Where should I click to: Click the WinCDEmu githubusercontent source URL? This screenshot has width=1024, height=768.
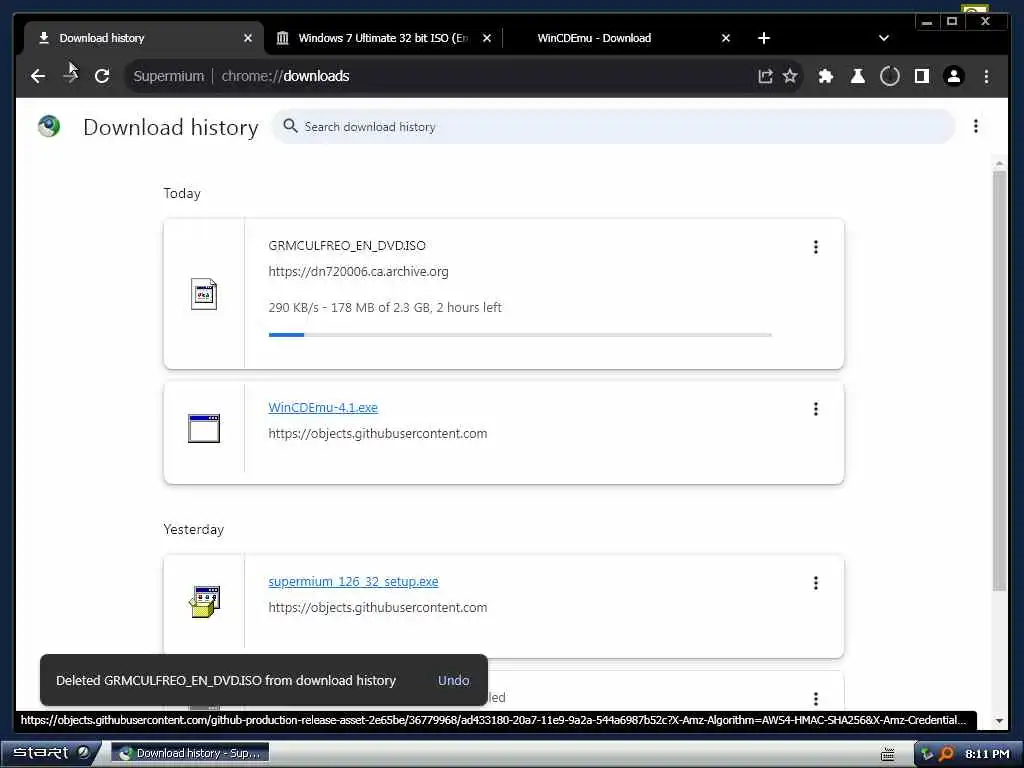tap(377, 434)
